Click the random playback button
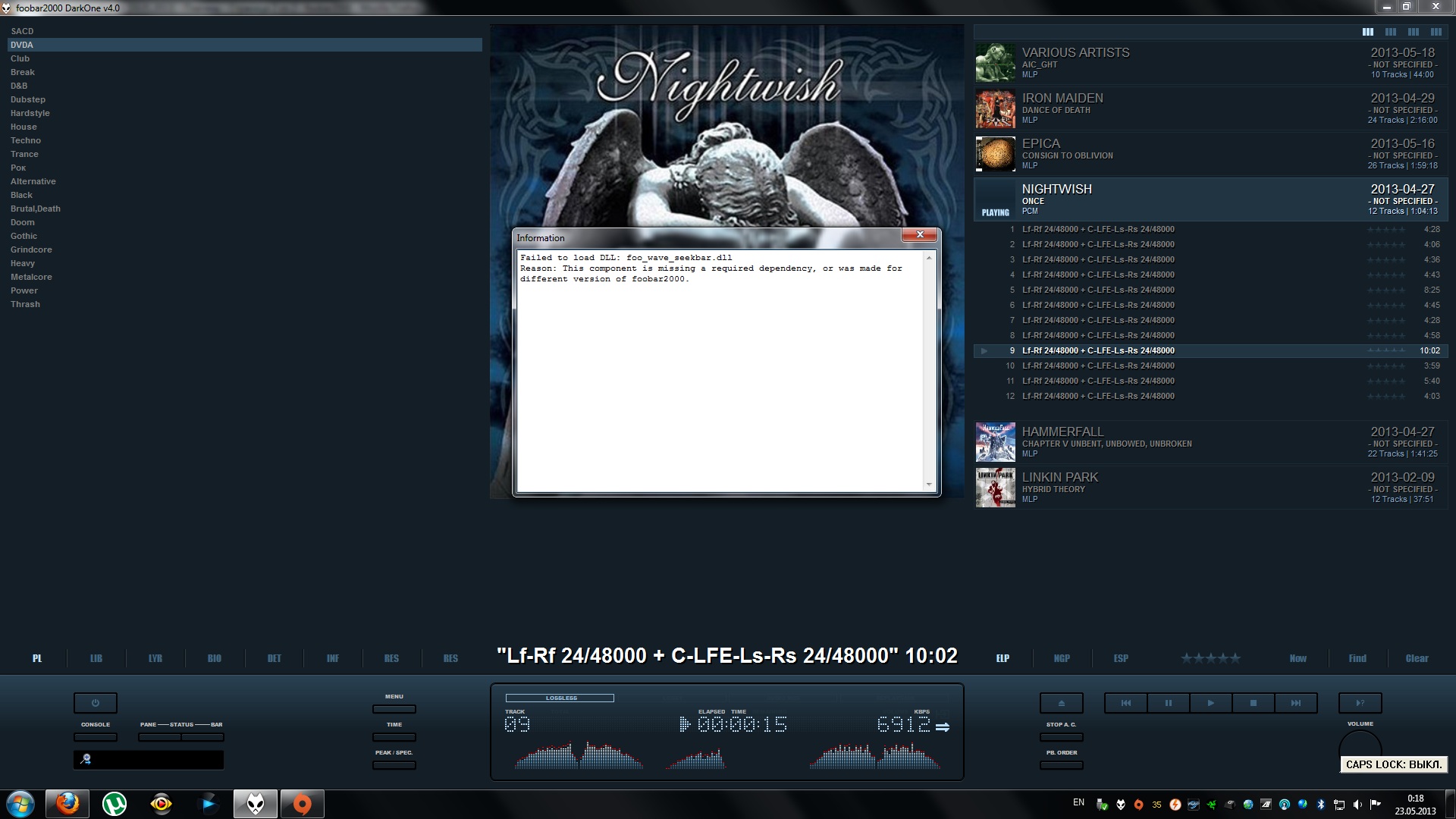The image size is (1456, 819). tap(1360, 703)
